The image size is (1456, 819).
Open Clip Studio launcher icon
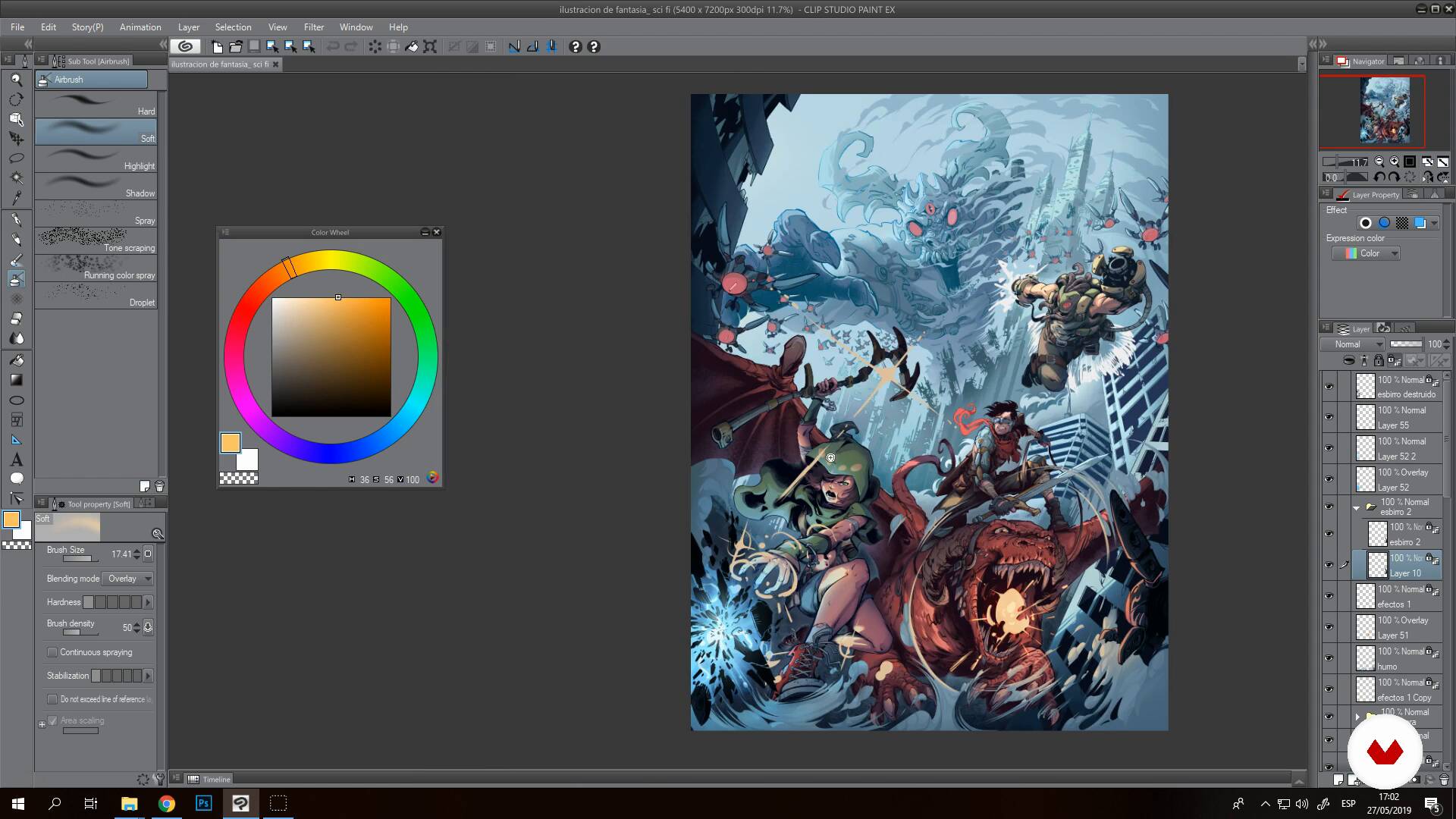coord(185,46)
